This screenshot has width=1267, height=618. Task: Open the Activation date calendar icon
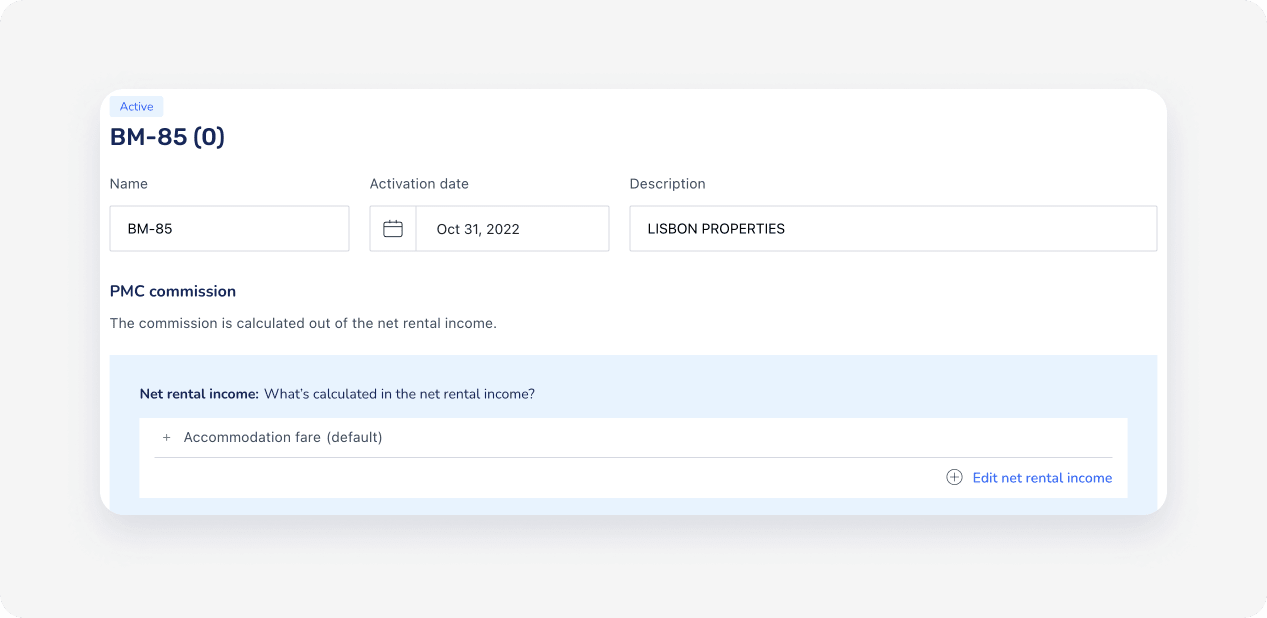click(393, 229)
